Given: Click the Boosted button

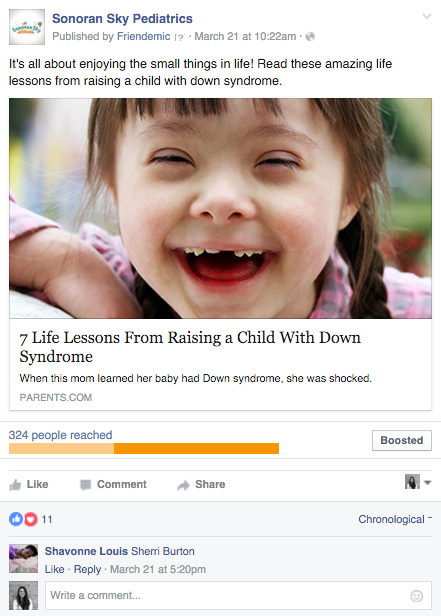Looking at the screenshot, I should 402,440.
